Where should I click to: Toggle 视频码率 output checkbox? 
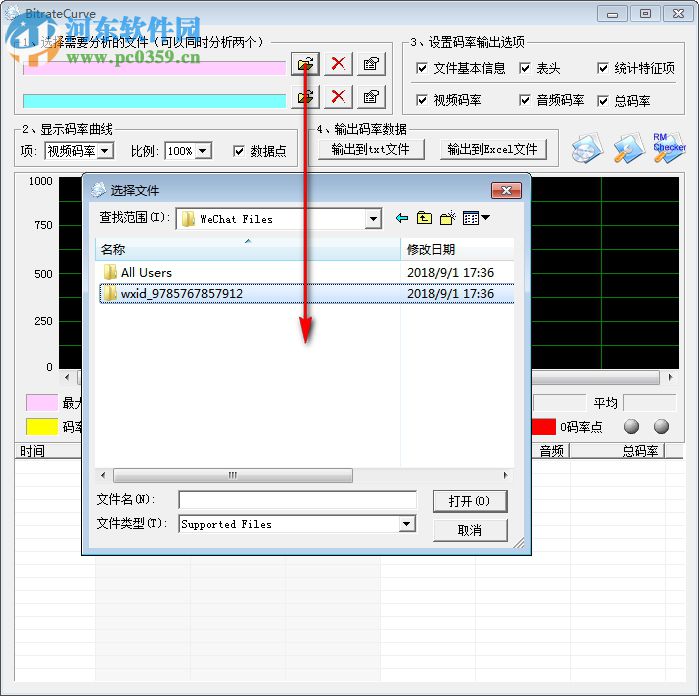421,100
